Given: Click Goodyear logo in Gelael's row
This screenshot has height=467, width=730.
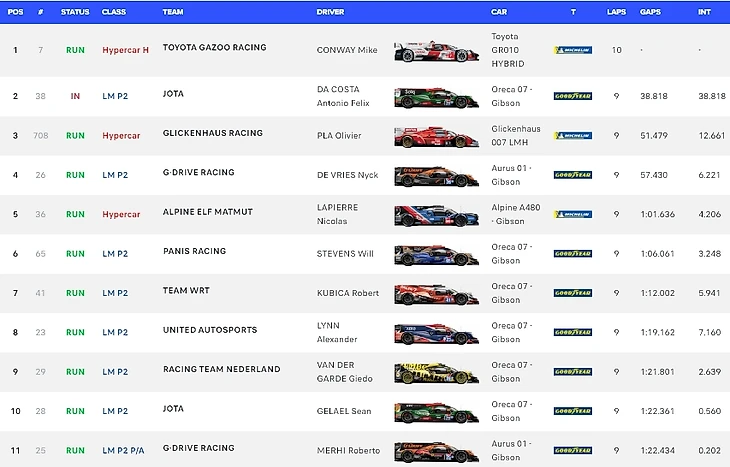Looking at the screenshot, I should coord(573,411).
